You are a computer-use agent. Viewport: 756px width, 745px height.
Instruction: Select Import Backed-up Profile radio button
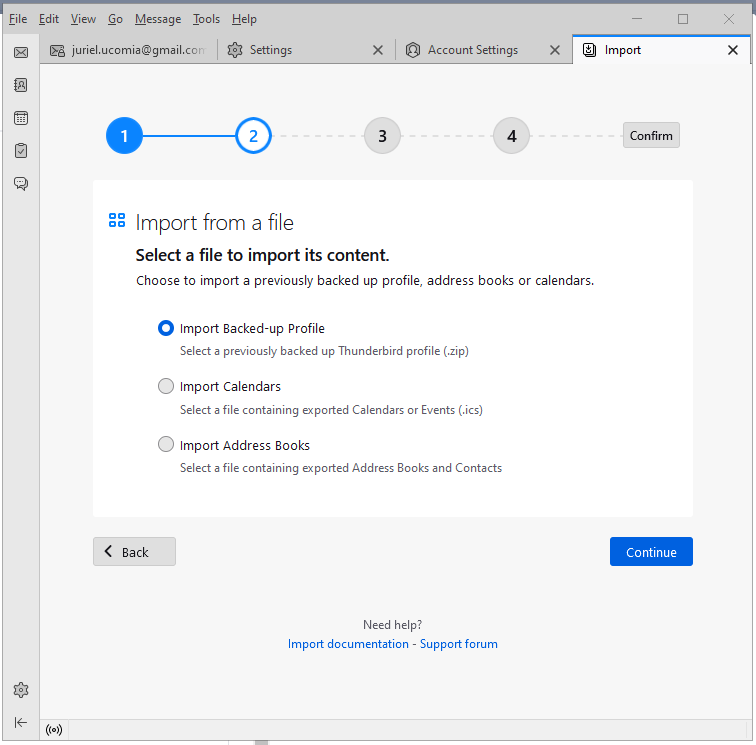point(166,328)
